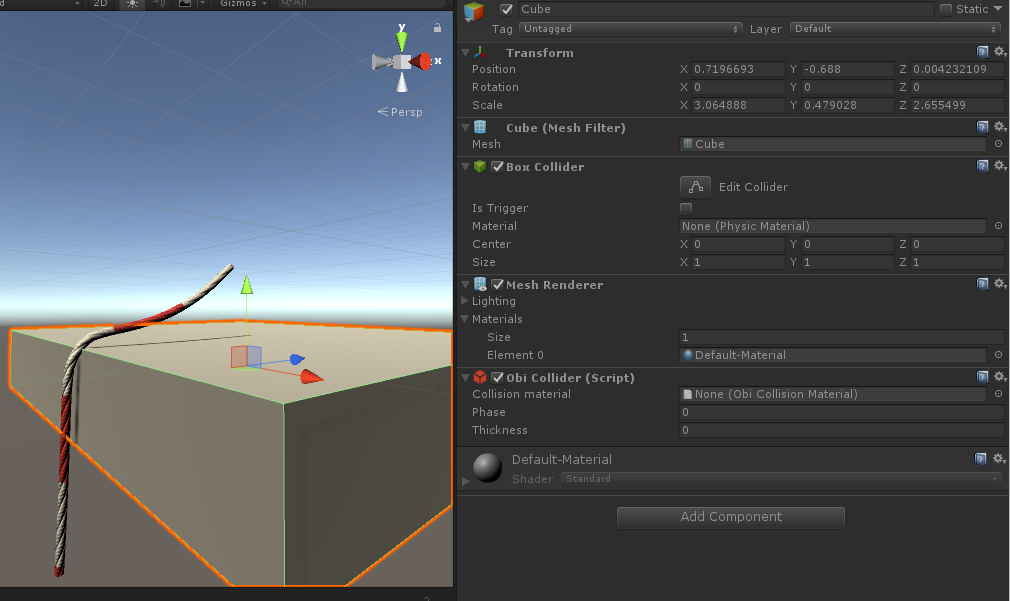Click the Add Component button
Screen dimensions: 1010x601
click(x=731, y=517)
